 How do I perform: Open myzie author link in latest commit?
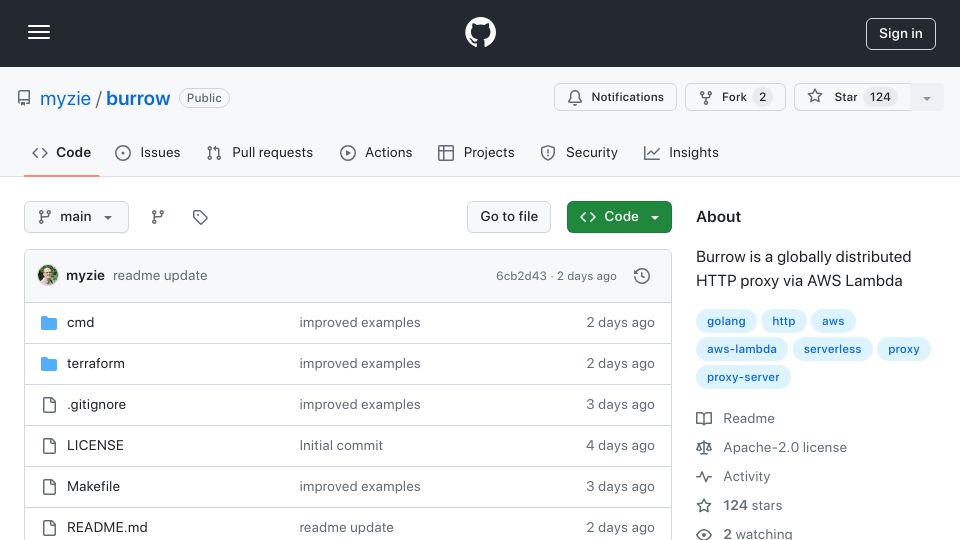[85, 276]
